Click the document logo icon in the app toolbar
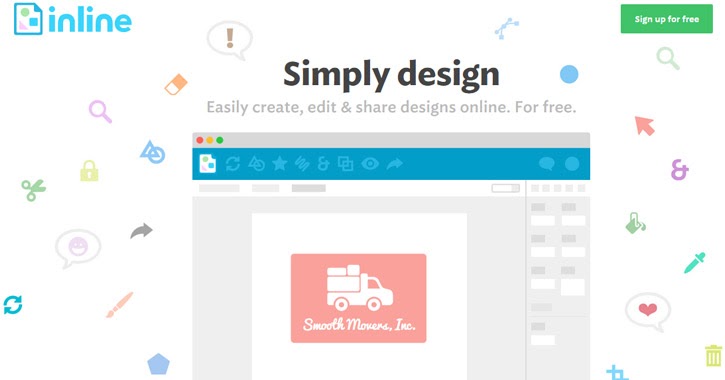725x380 pixels. pyautogui.click(x=208, y=164)
